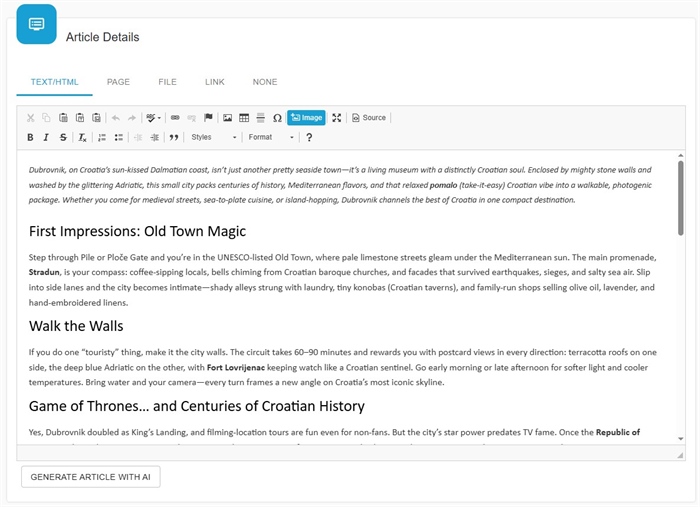700x507 pixels.
Task: Click the remove format icon
Action: [82, 137]
